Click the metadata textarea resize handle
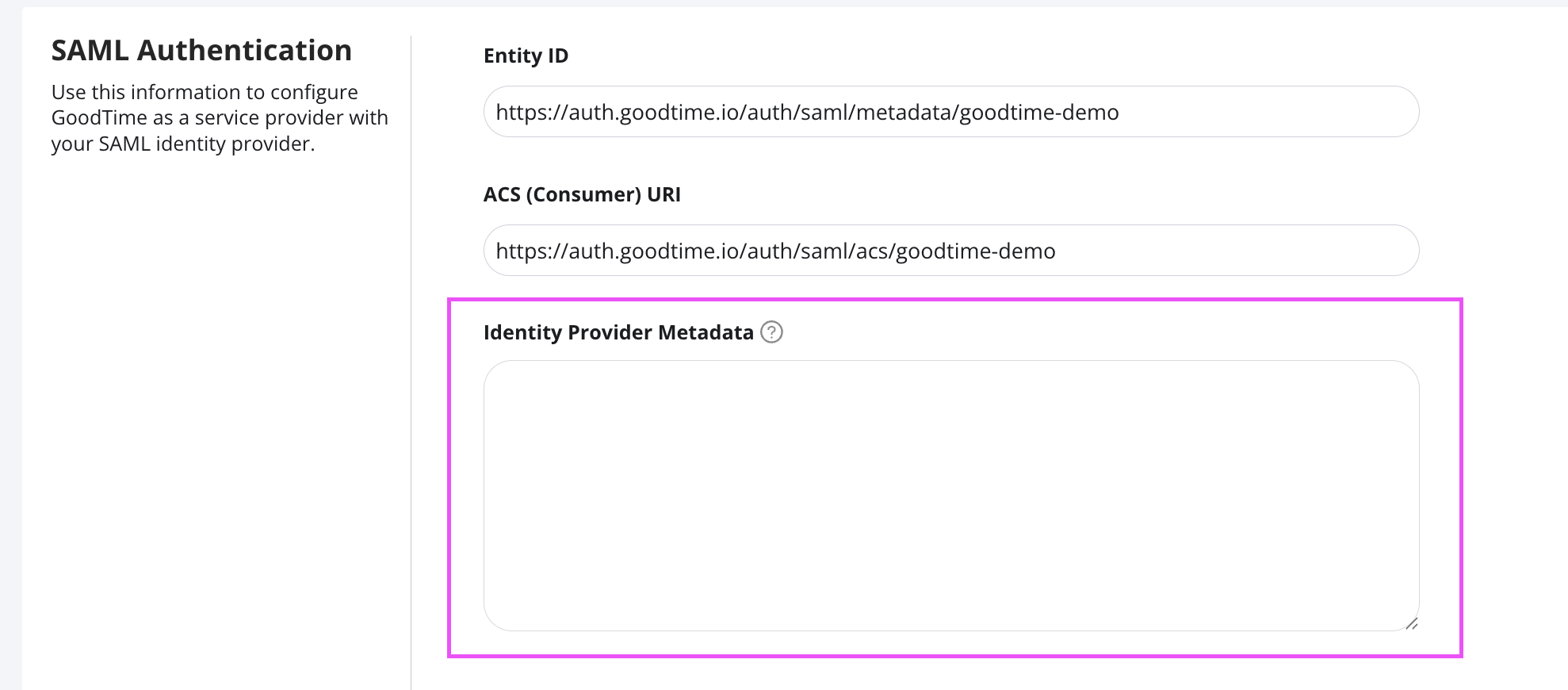The height and width of the screenshot is (690, 1568). pyautogui.click(x=1411, y=623)
